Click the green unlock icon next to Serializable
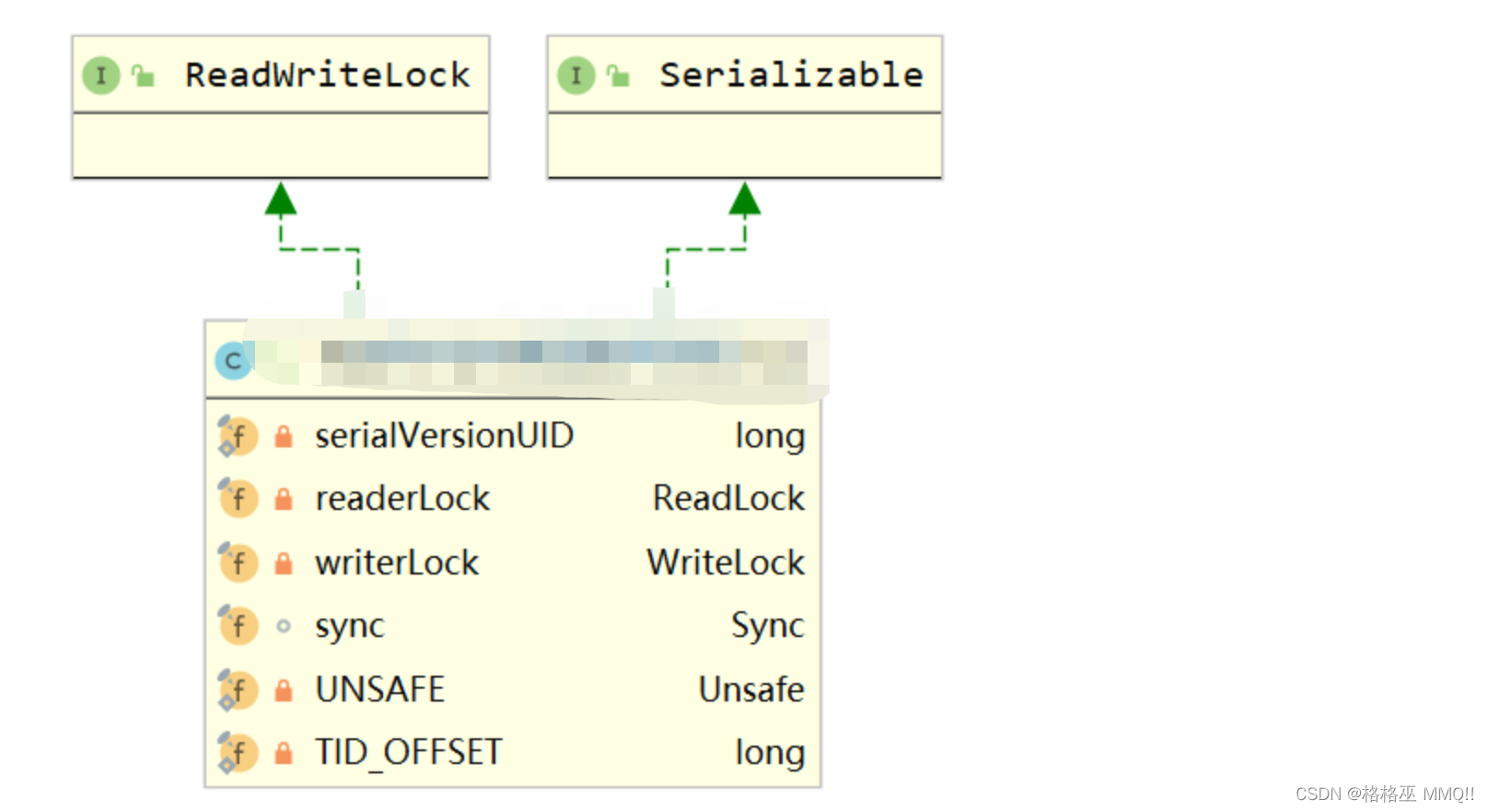The height and width of the screenshot is (812, 1488). tap(618, 75)
